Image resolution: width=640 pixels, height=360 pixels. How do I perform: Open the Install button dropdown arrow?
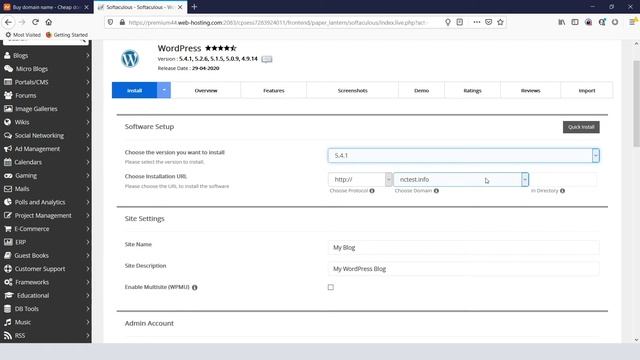coord(164,90)
